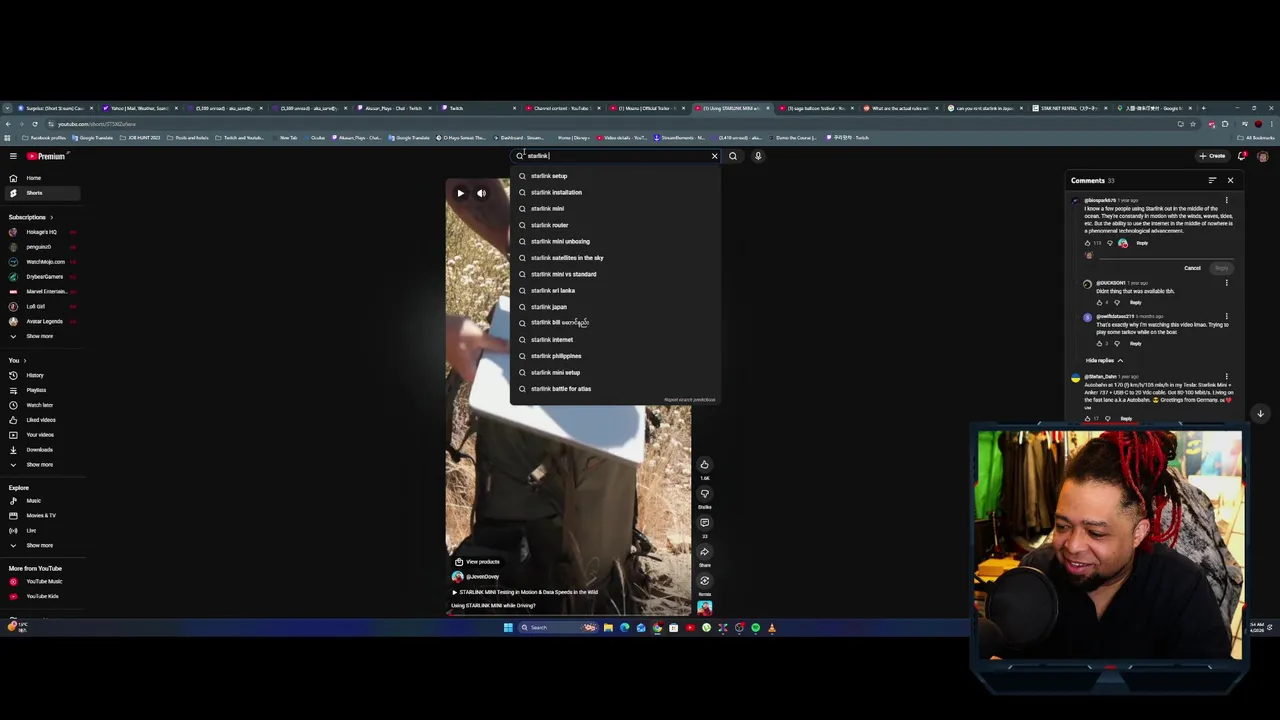The image size is (1280, 720).
Task: Click the Create button
Action: 1213,156
